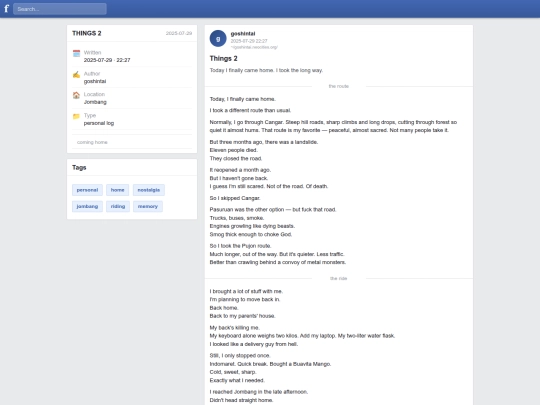Image resolution: width=540 pixels, height=405 pixels.
Task: Click the type value personal log
Action: click(99, 123)
